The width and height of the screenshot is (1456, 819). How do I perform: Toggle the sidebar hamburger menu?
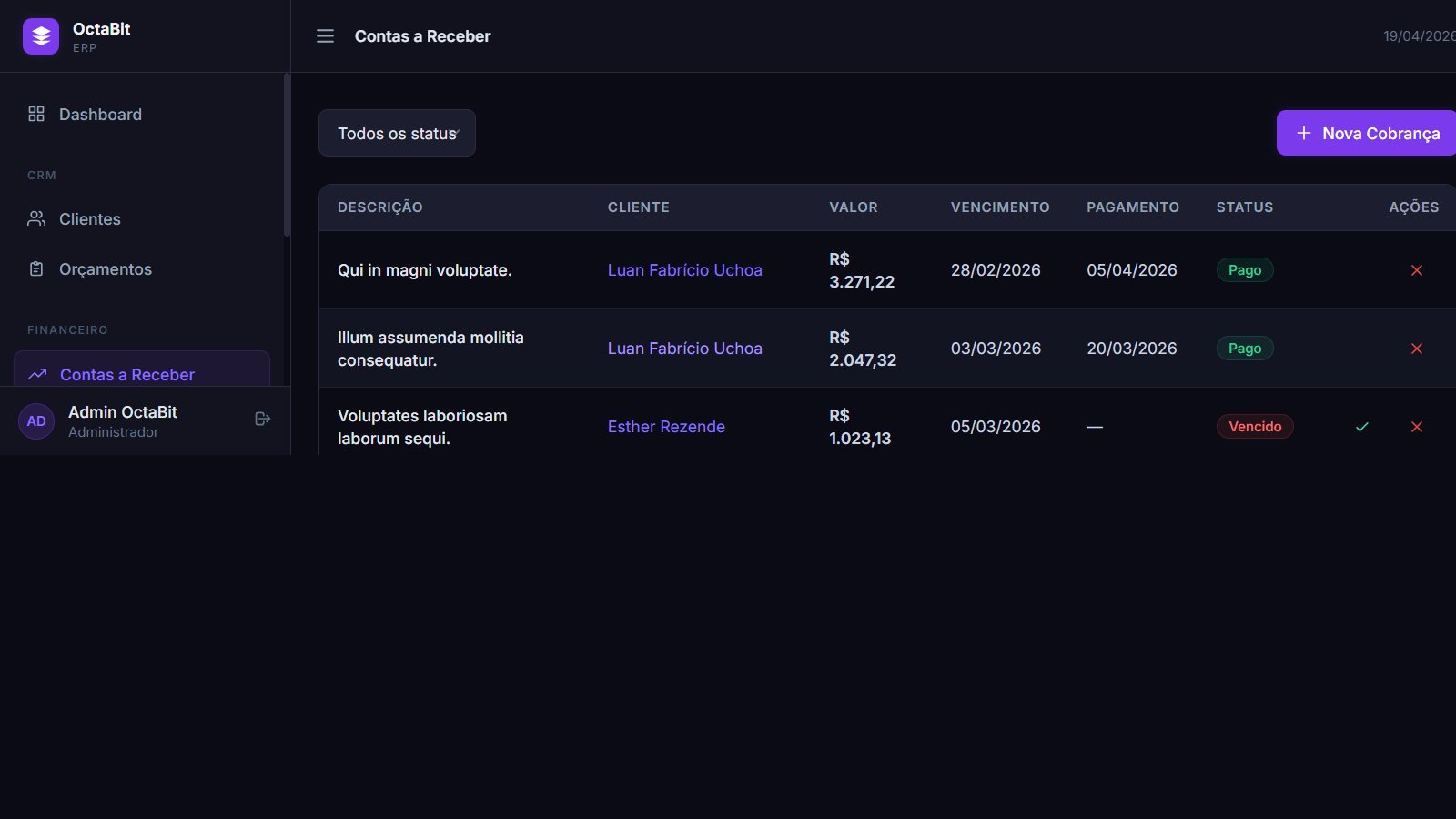click(x=325, y=36)
